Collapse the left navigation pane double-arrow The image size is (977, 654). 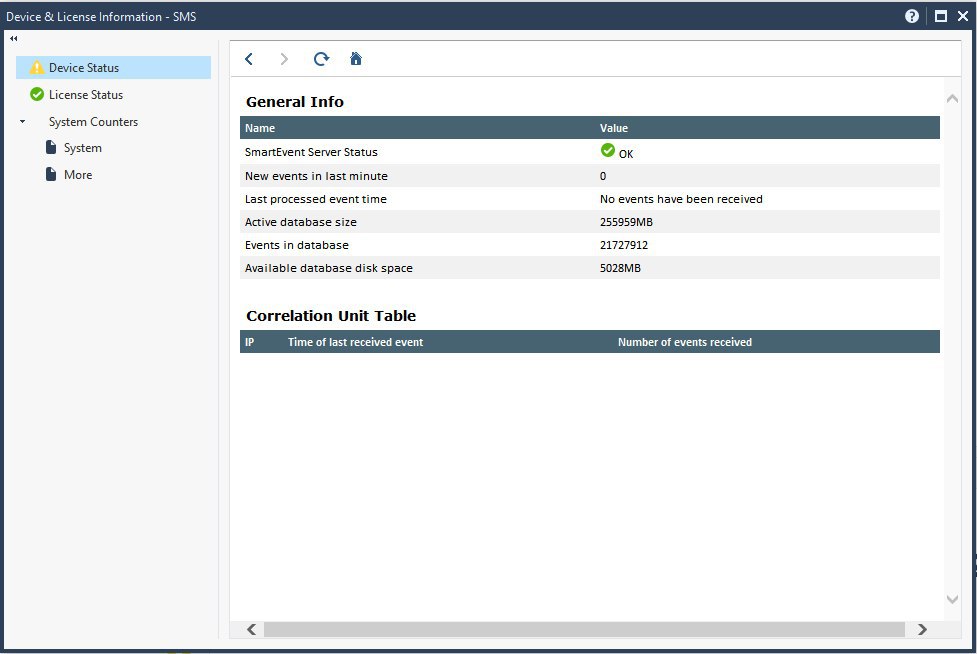pos(14,39)
